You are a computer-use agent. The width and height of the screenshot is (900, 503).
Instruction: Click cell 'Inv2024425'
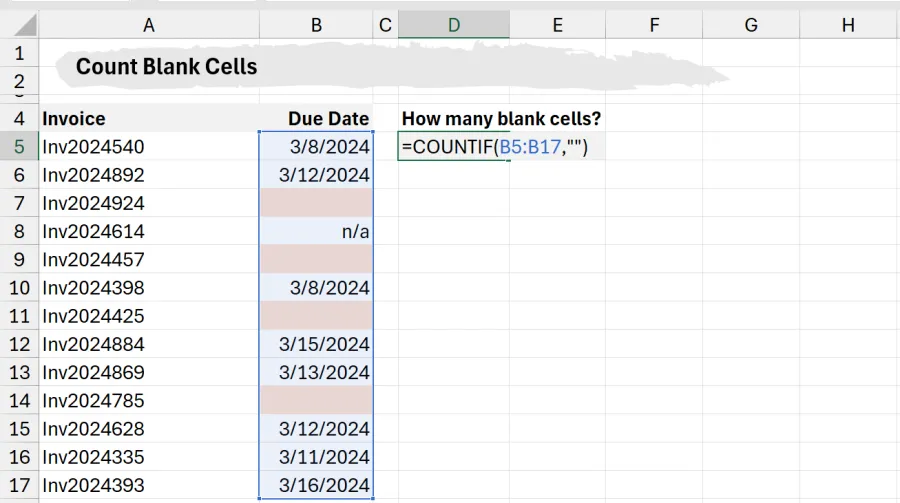[x=149, y=315]
